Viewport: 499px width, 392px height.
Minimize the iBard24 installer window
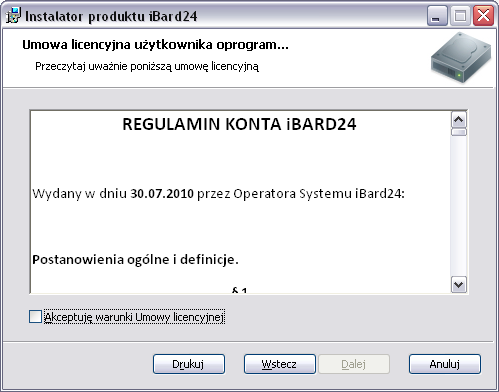(x=437, y=16)
